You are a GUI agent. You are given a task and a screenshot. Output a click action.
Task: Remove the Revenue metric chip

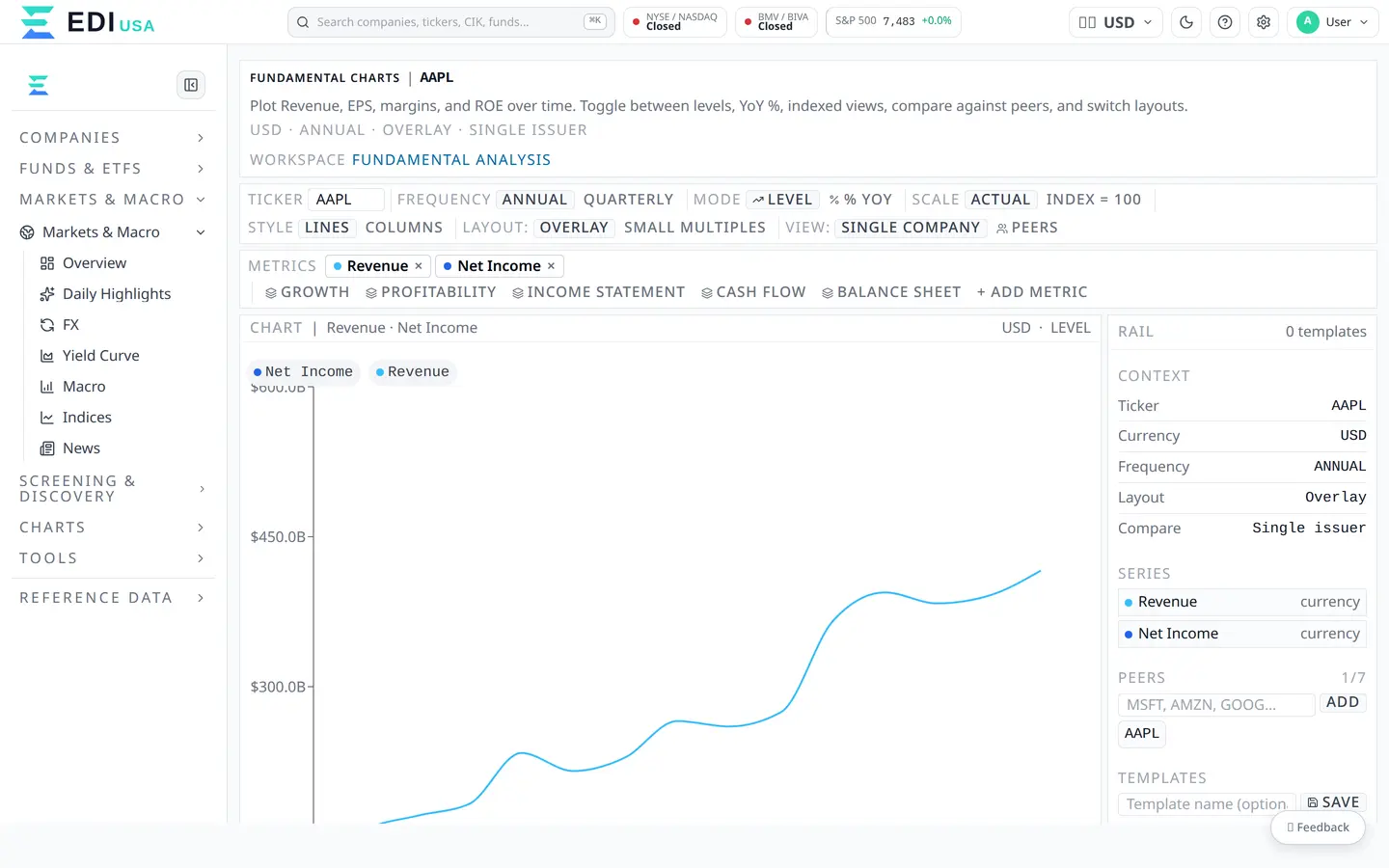coord(419,266)
